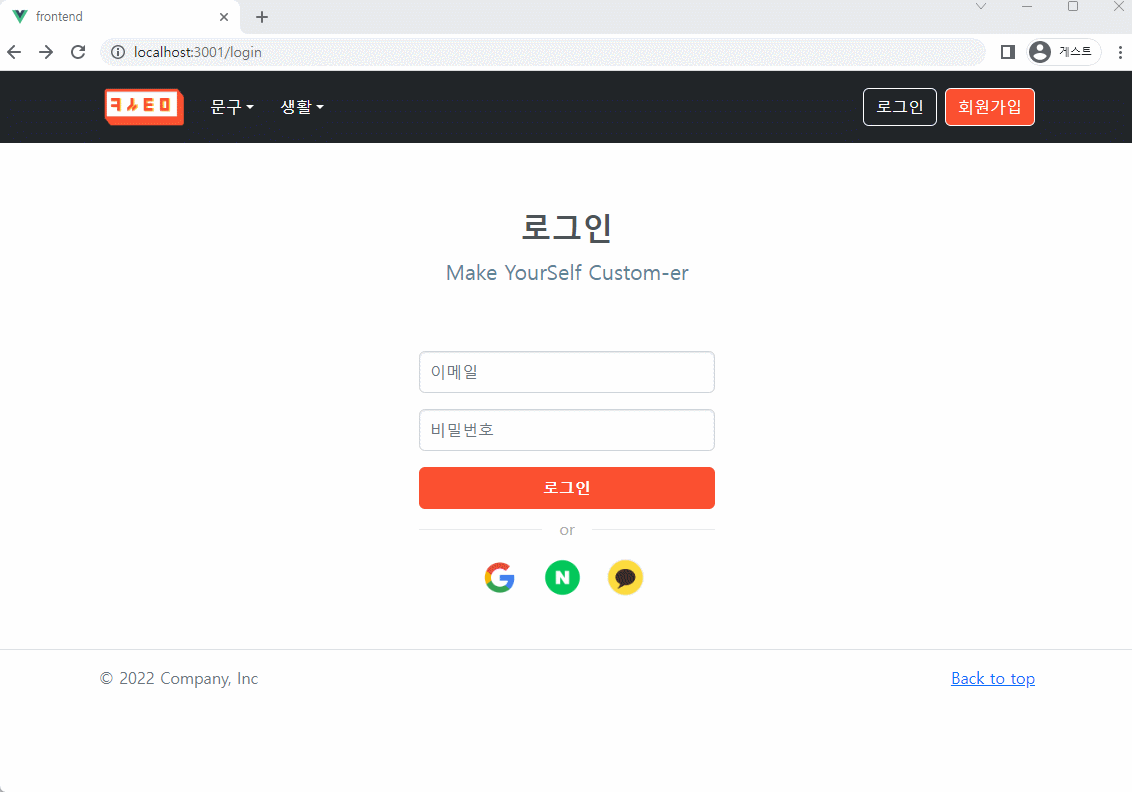This screenshot has width=1132, height=792.
Task: Follow the Back to top link
Action: pos(993,679)
